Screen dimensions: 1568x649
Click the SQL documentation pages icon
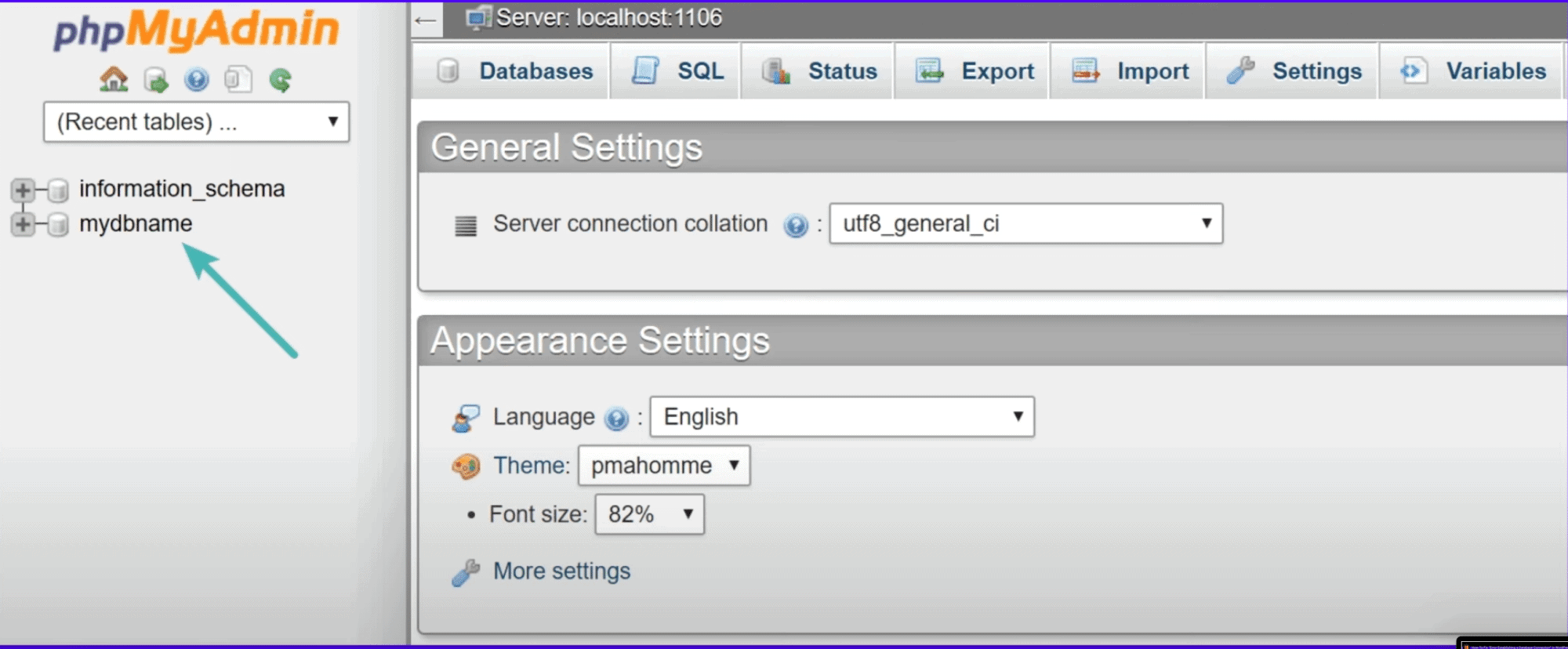238,79
